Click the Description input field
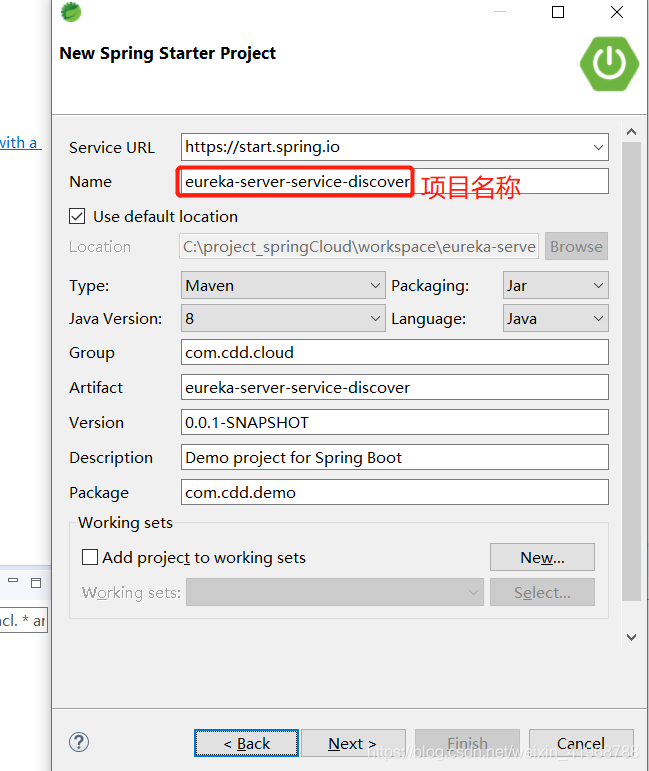649x771 pixels. pos(394,457)
